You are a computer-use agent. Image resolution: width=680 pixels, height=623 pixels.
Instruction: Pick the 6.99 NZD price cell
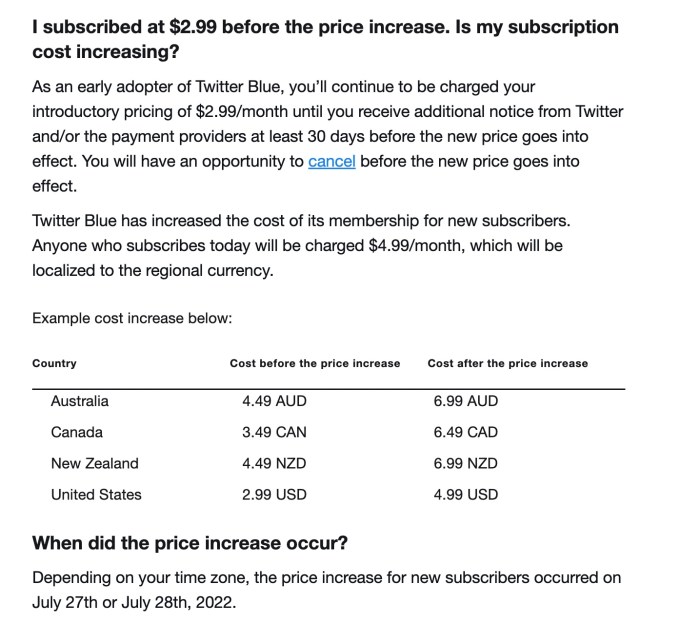click(465, 463)
